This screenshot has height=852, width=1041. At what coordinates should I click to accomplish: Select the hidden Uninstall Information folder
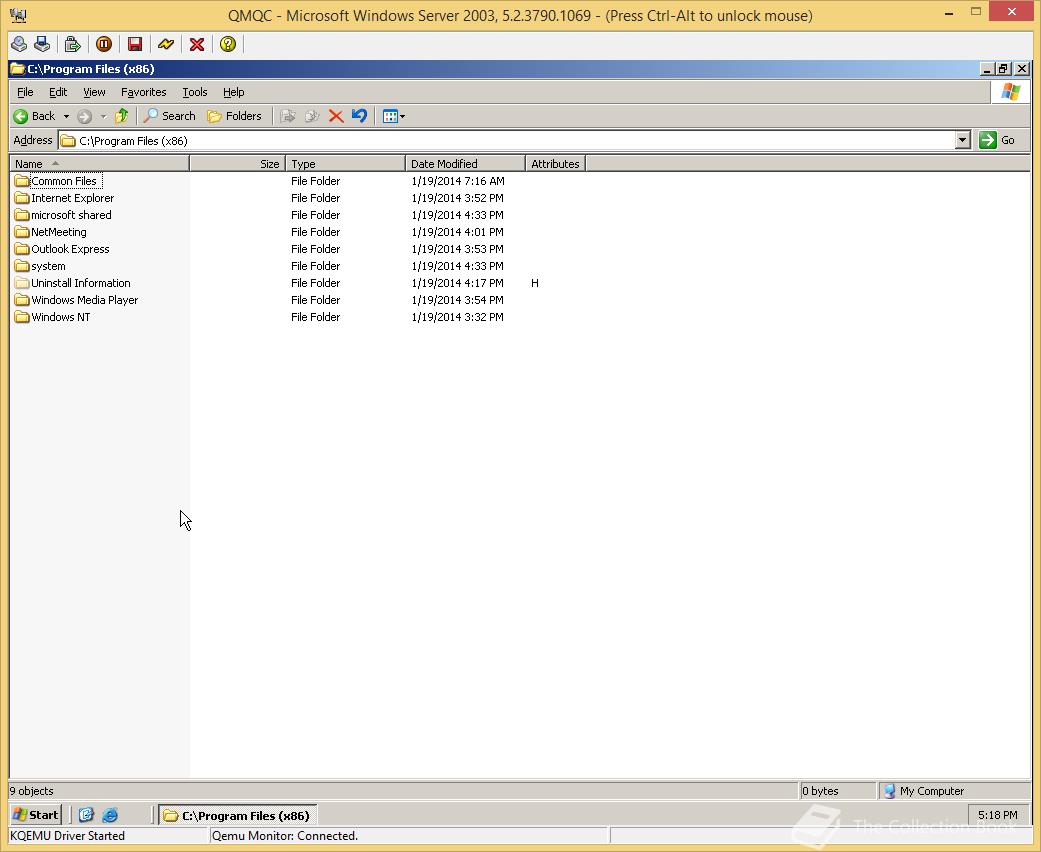click(x=72, y=283)
